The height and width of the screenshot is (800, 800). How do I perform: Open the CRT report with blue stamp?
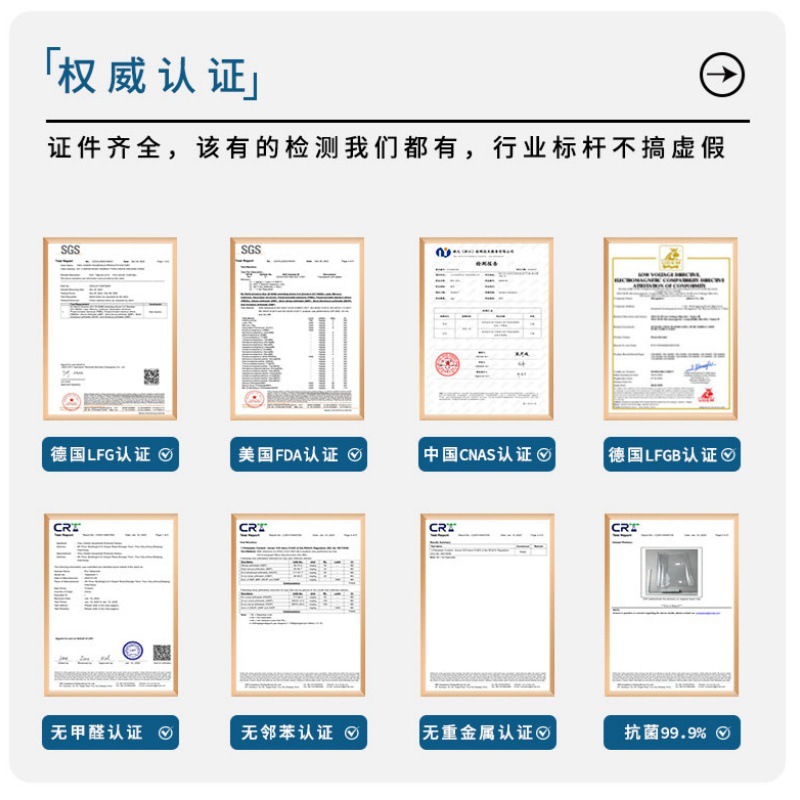pyautogui.click(x=111, y=605)
